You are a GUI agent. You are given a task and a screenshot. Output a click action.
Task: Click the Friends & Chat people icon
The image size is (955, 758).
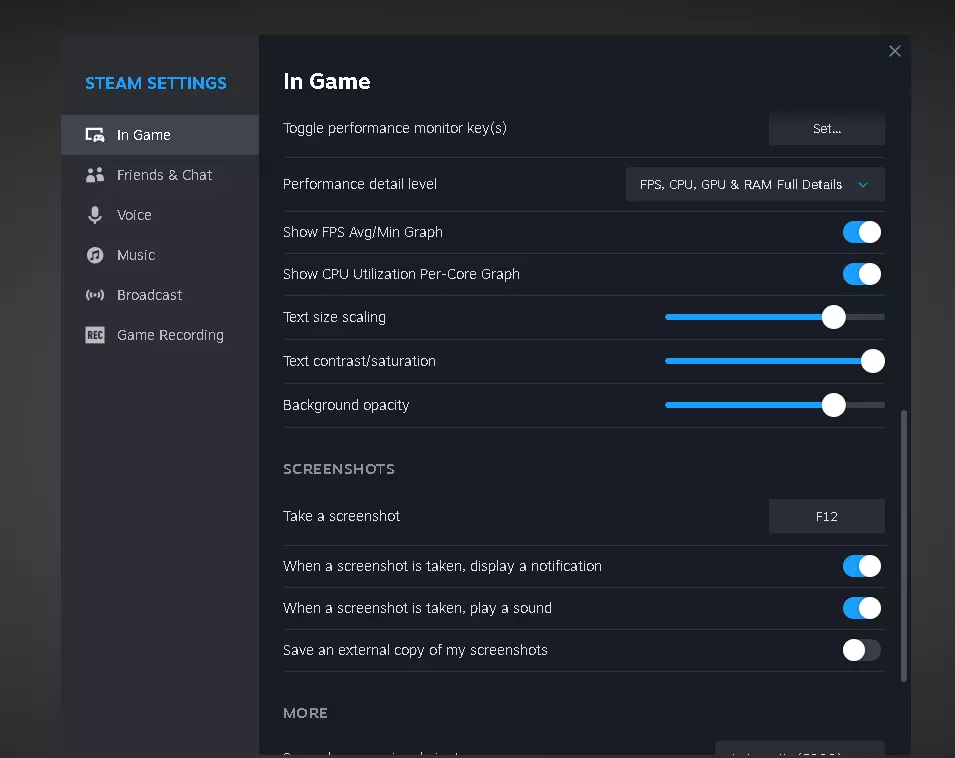point(95,175)
